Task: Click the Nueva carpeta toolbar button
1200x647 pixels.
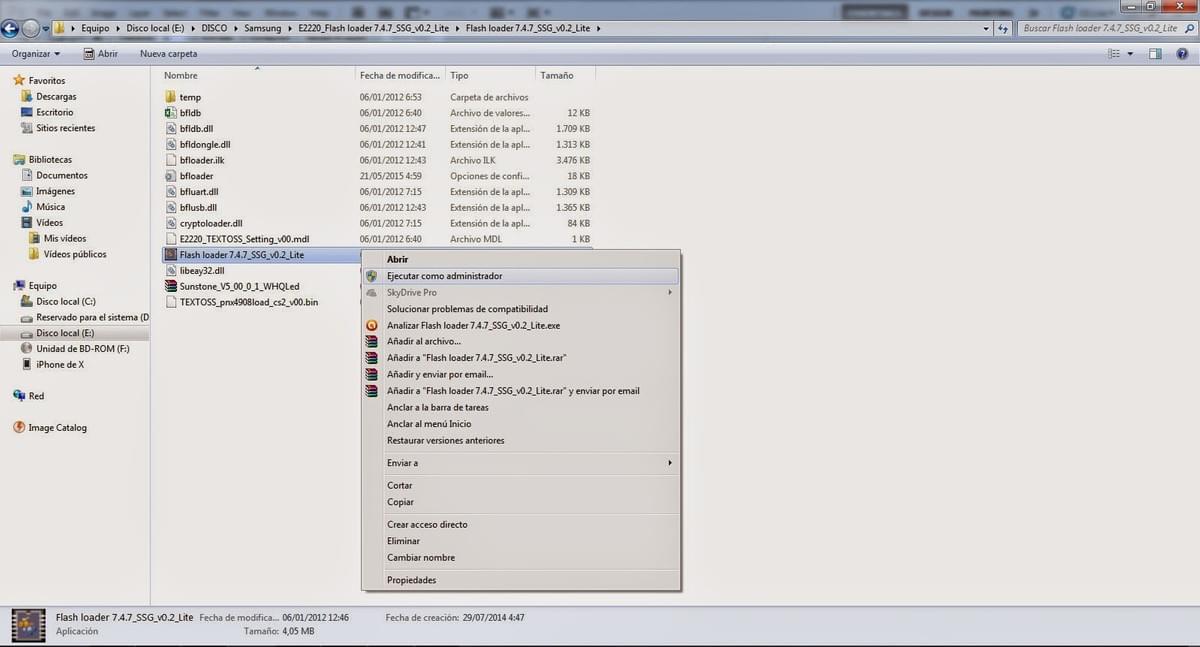Action: coord(169,54)
